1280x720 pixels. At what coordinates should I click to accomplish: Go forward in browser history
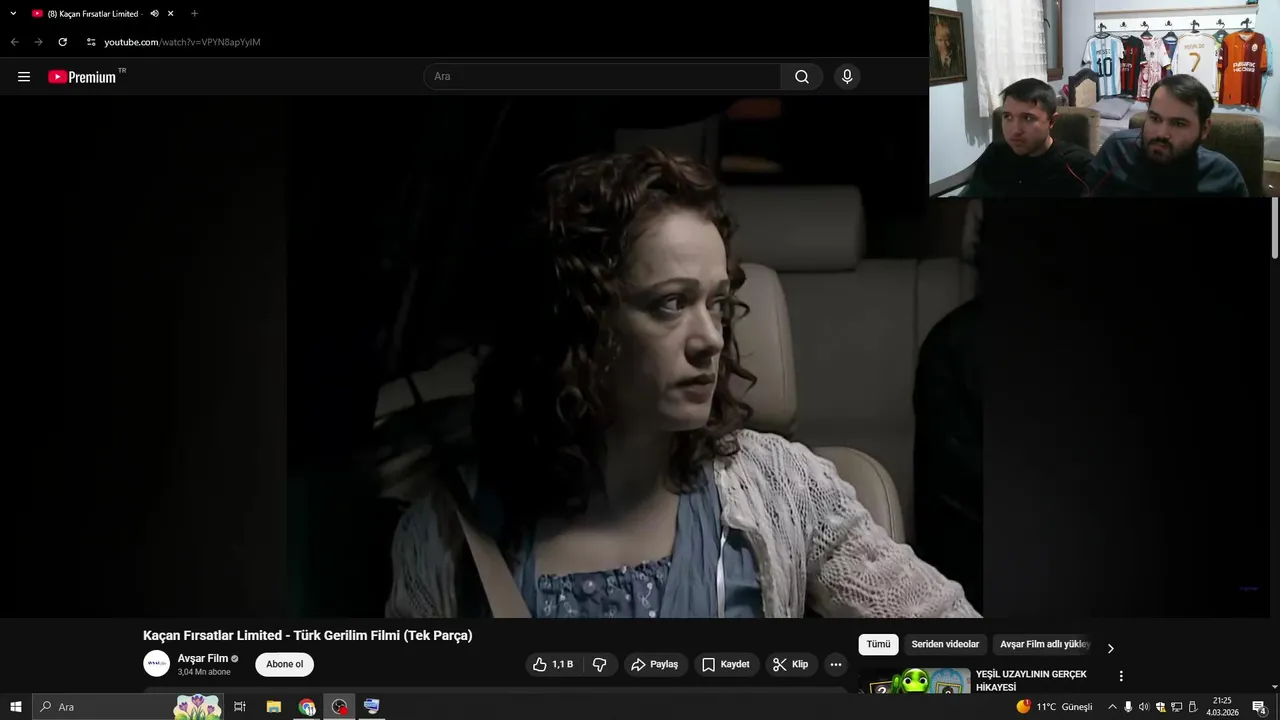(x=38, y=42)
